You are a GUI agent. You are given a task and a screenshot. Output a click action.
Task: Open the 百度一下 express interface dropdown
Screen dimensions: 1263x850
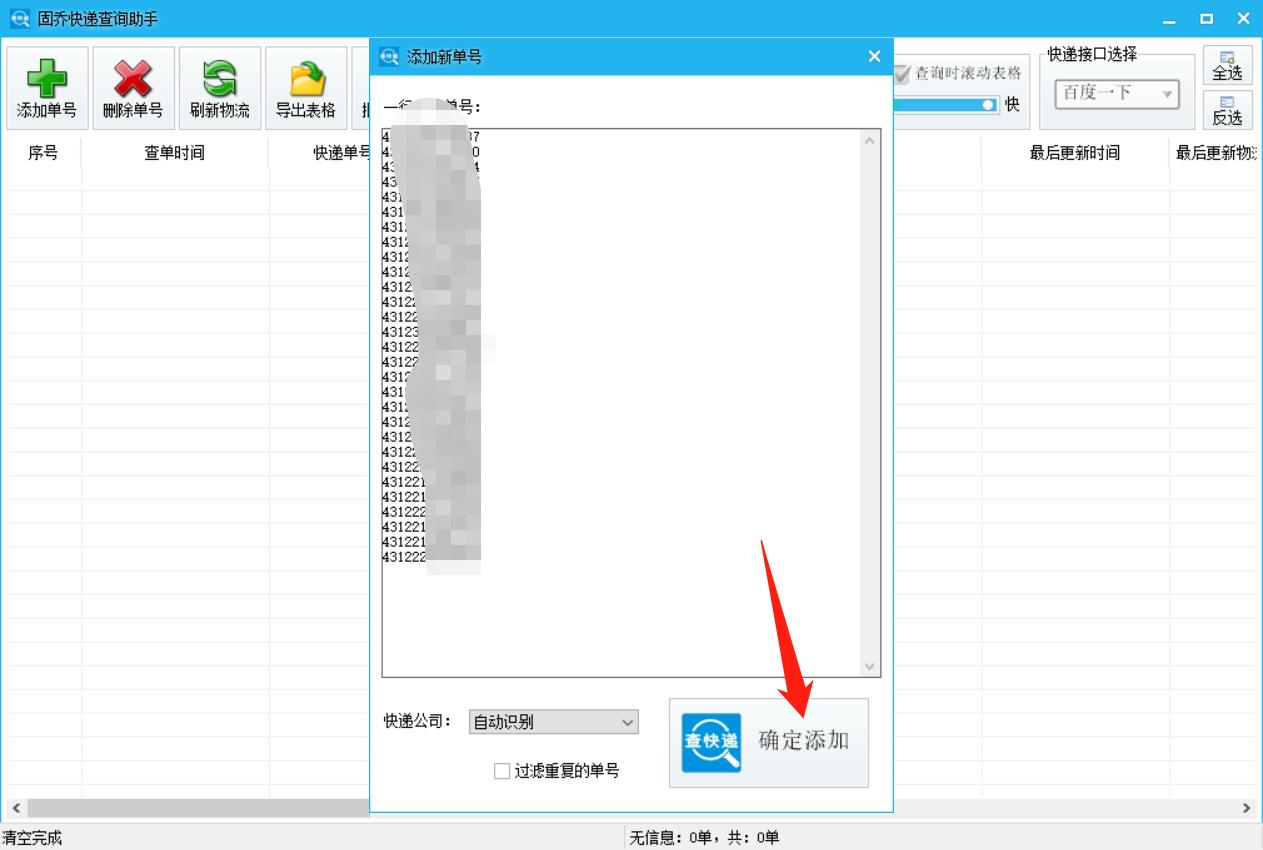(1117, 92)
